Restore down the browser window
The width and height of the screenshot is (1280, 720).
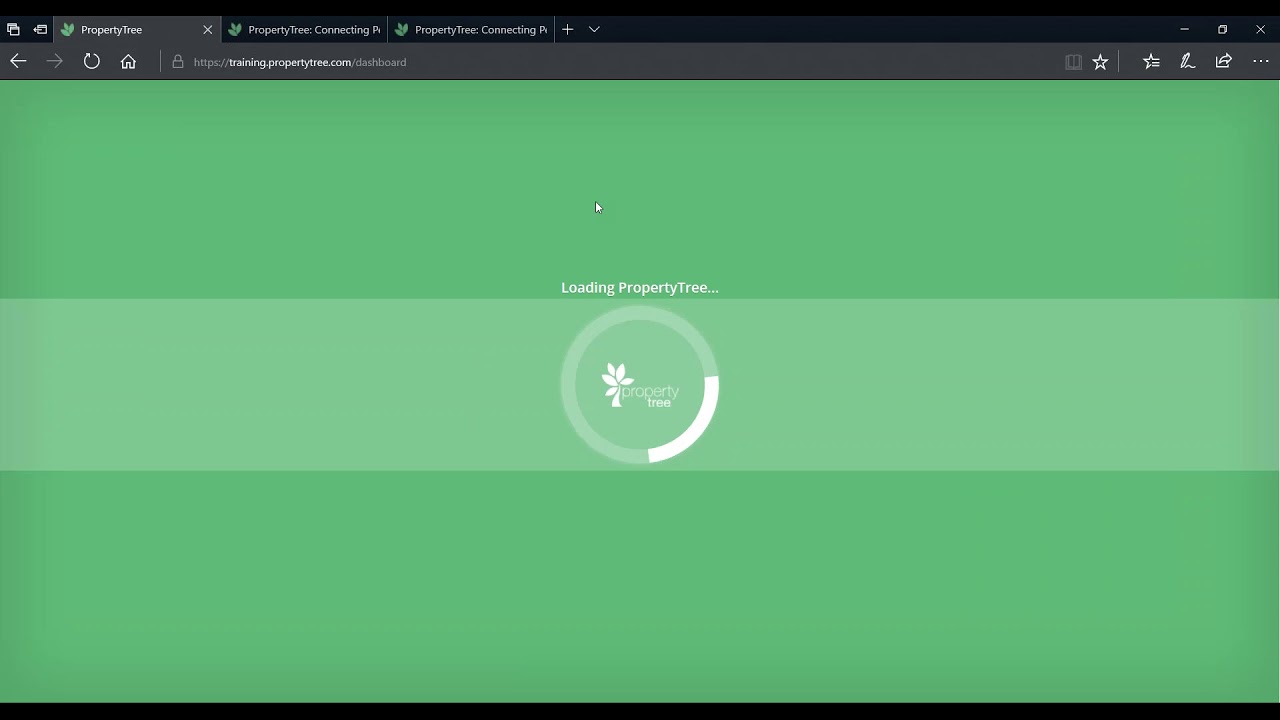tap(1222, 29)
